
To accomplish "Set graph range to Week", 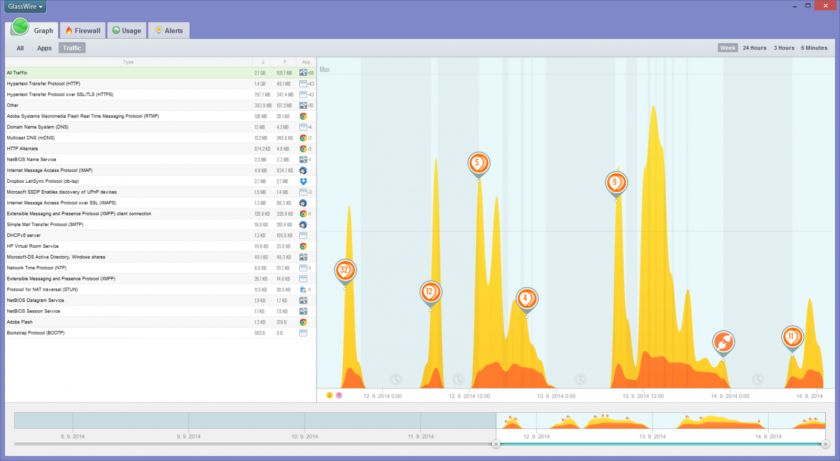I will pos(728,48).
